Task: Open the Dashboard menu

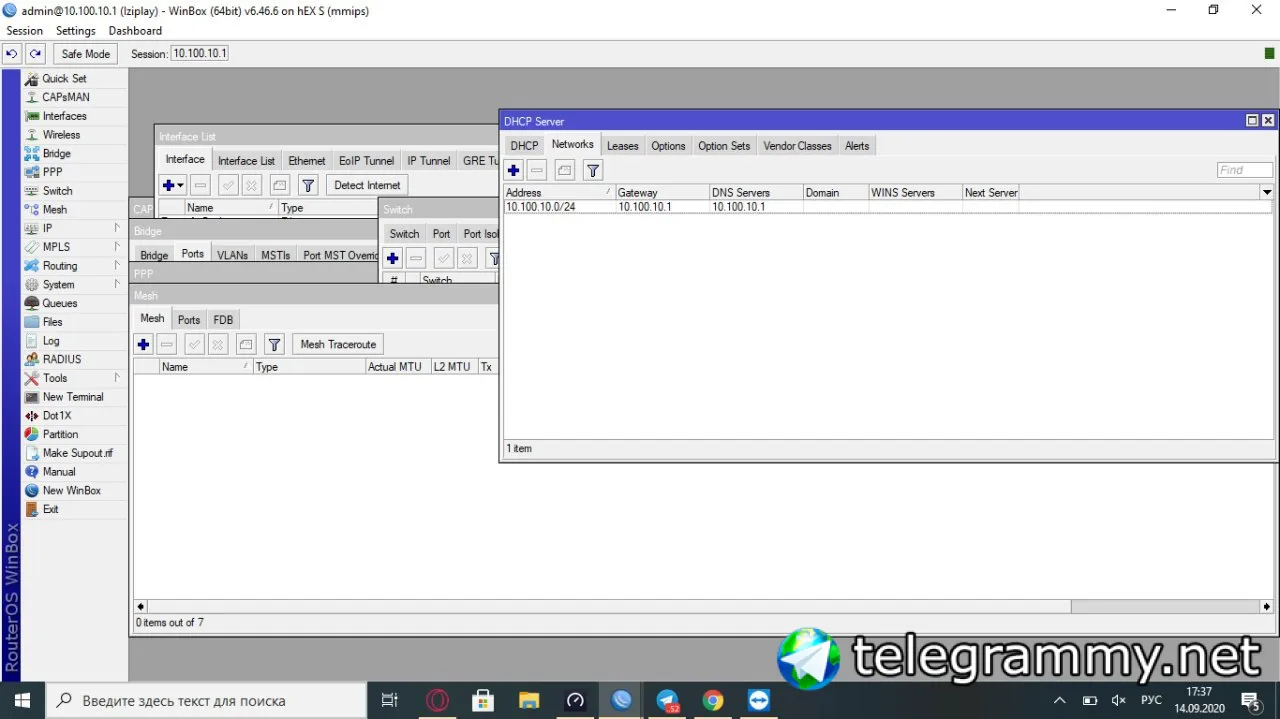Action: tap(135, 31)
